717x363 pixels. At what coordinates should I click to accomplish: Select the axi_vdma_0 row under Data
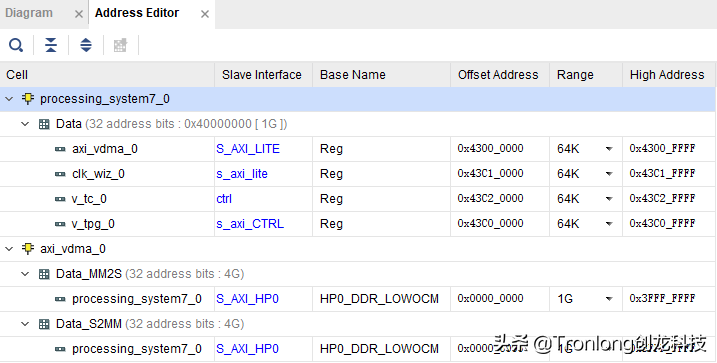click(358, 149)
